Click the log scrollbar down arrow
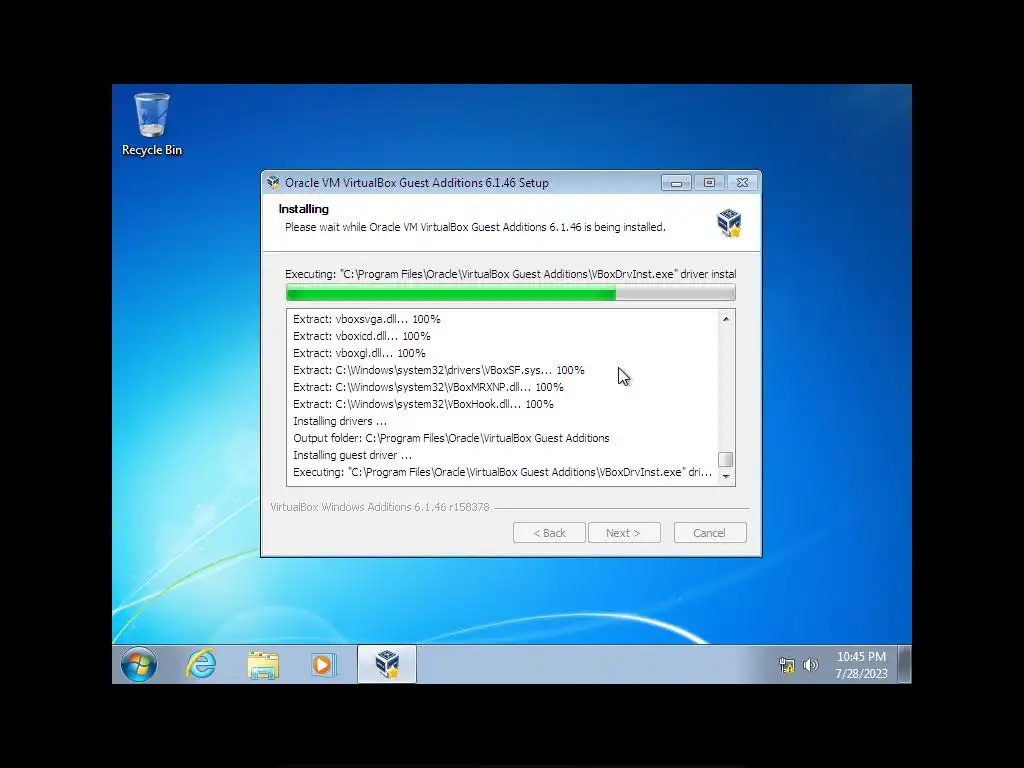Screen dimensions: 1024x768 point(726,477)
